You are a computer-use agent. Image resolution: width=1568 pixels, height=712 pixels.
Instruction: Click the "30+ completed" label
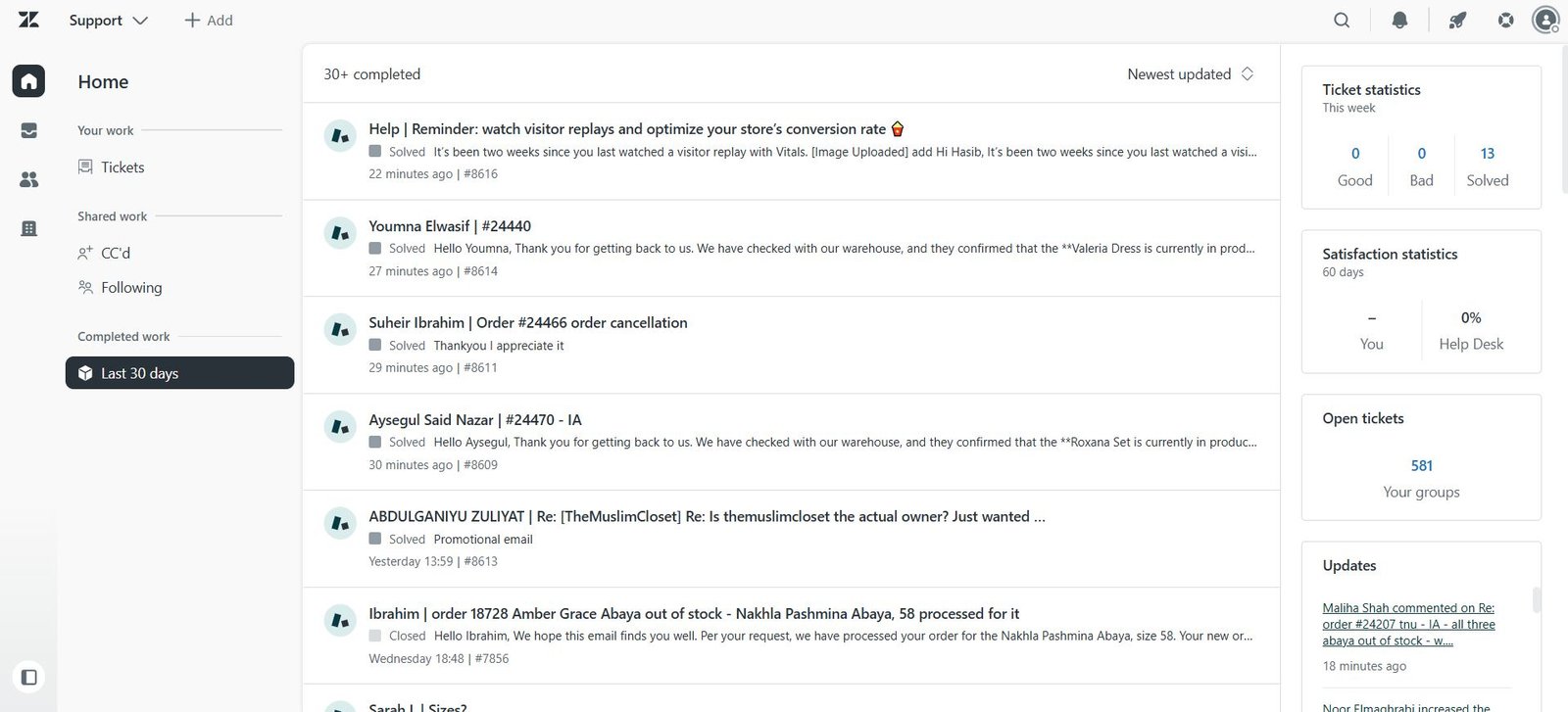(x=372, y=74)
